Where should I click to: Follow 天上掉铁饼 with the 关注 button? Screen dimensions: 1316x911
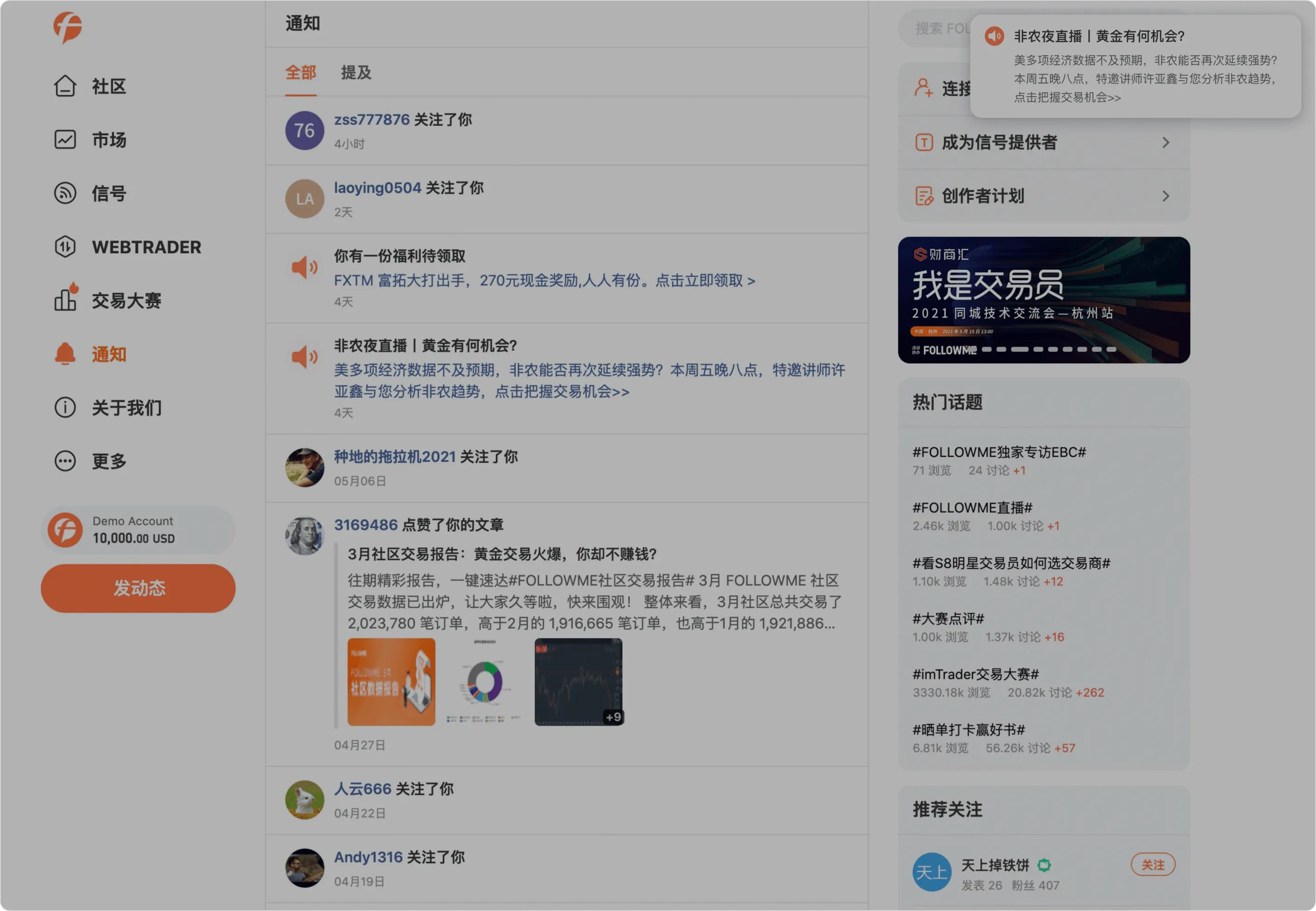click(x=1153, y=865)
